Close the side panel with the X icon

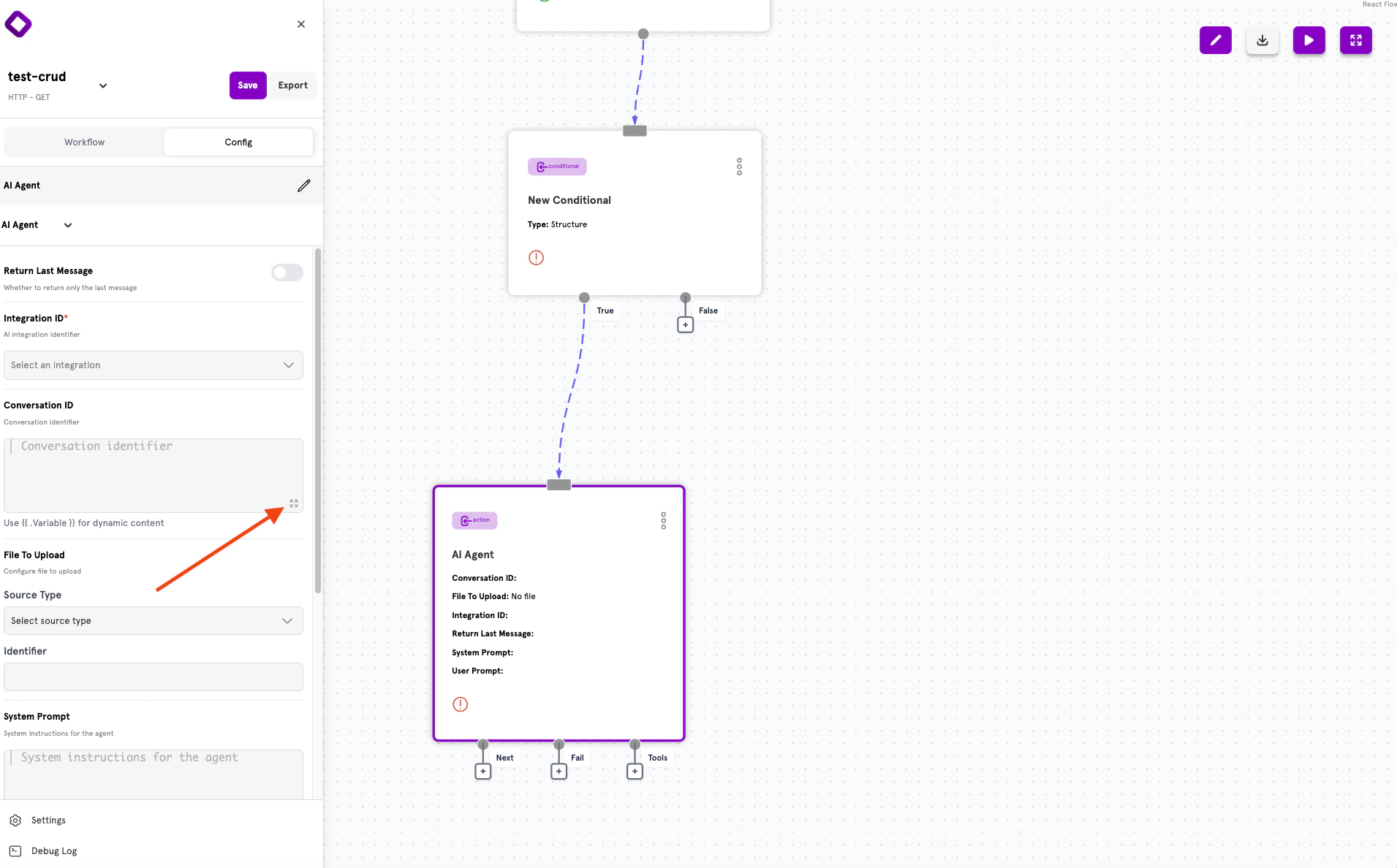pos(301,24)
